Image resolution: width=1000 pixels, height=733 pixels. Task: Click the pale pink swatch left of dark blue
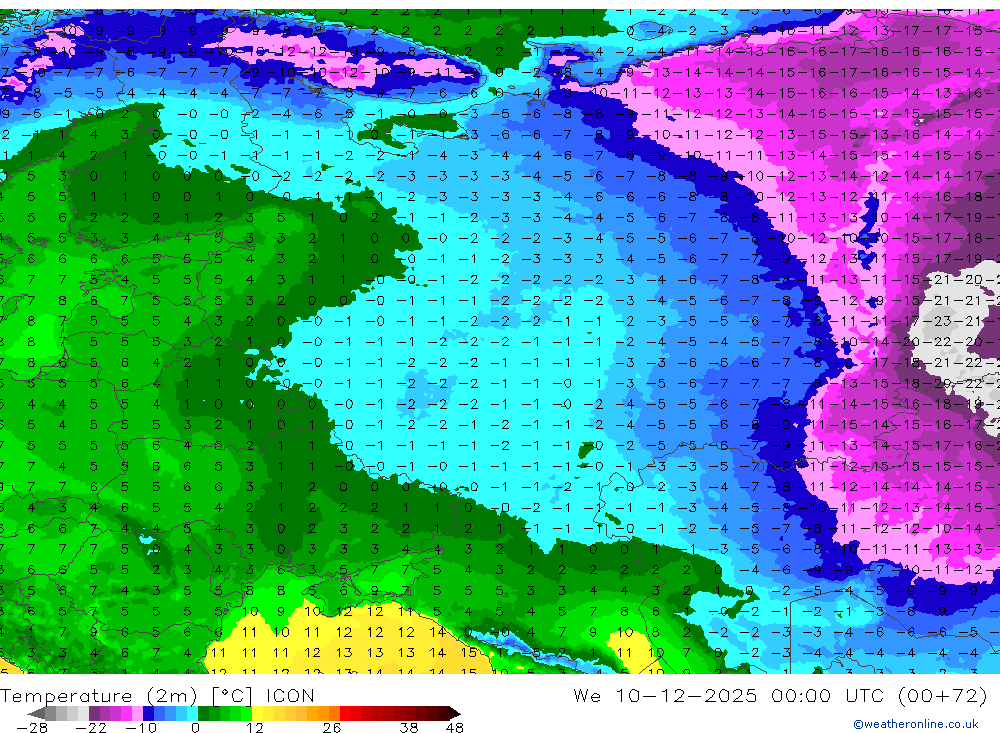pos(137,714)
